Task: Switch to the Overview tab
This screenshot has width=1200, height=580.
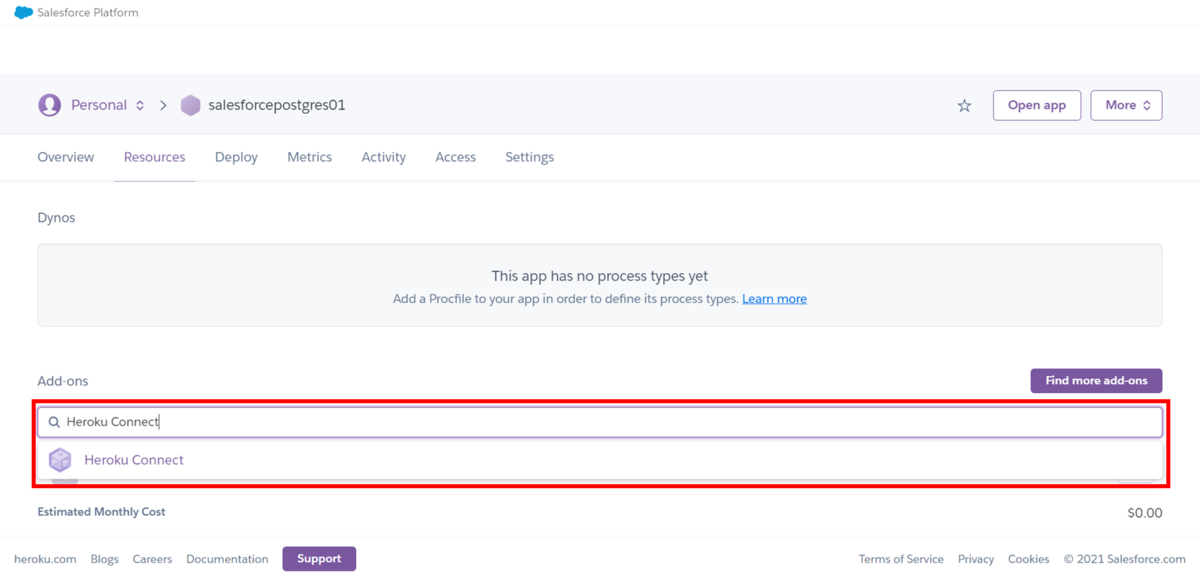Action: click(x=66, y=157)
